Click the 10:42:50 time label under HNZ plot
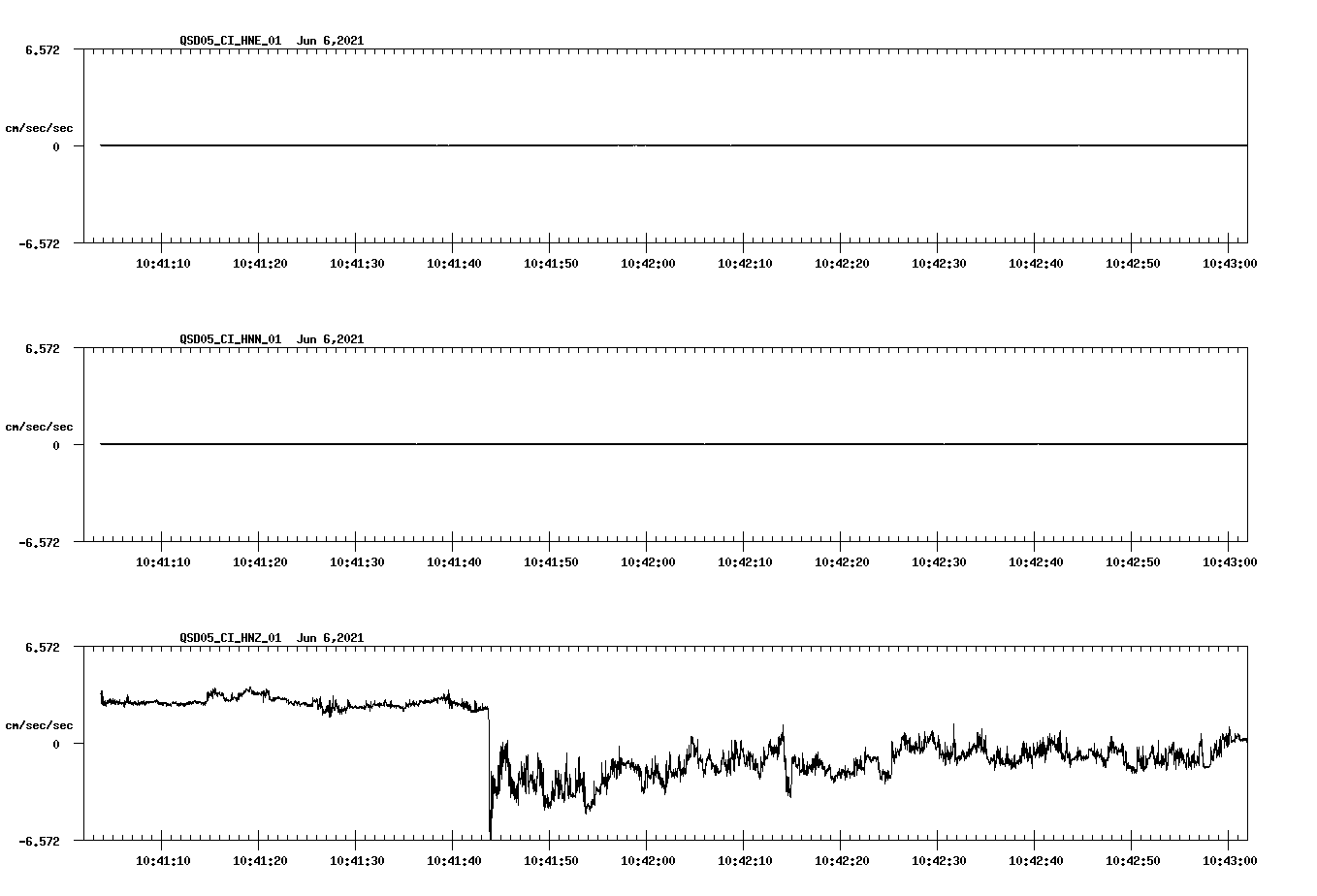The width and height of the screenshot is (1317, 896). [x=1133, y=861]
